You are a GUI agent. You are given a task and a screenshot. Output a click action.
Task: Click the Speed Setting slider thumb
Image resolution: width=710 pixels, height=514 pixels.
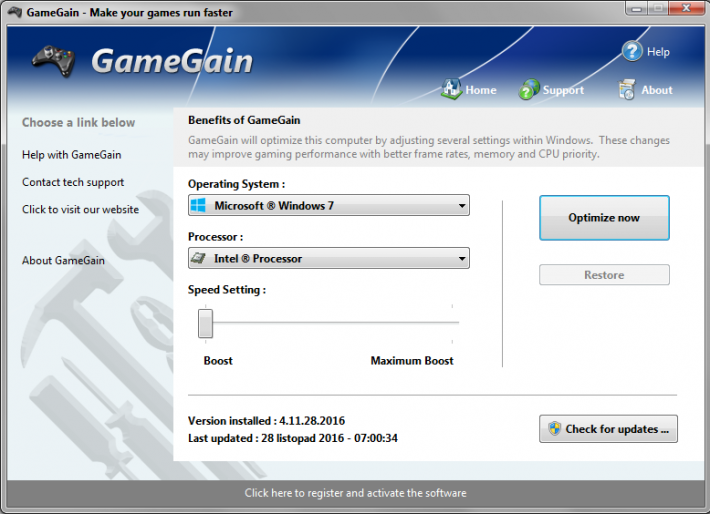pyautogui.click(x=206, y=323)
